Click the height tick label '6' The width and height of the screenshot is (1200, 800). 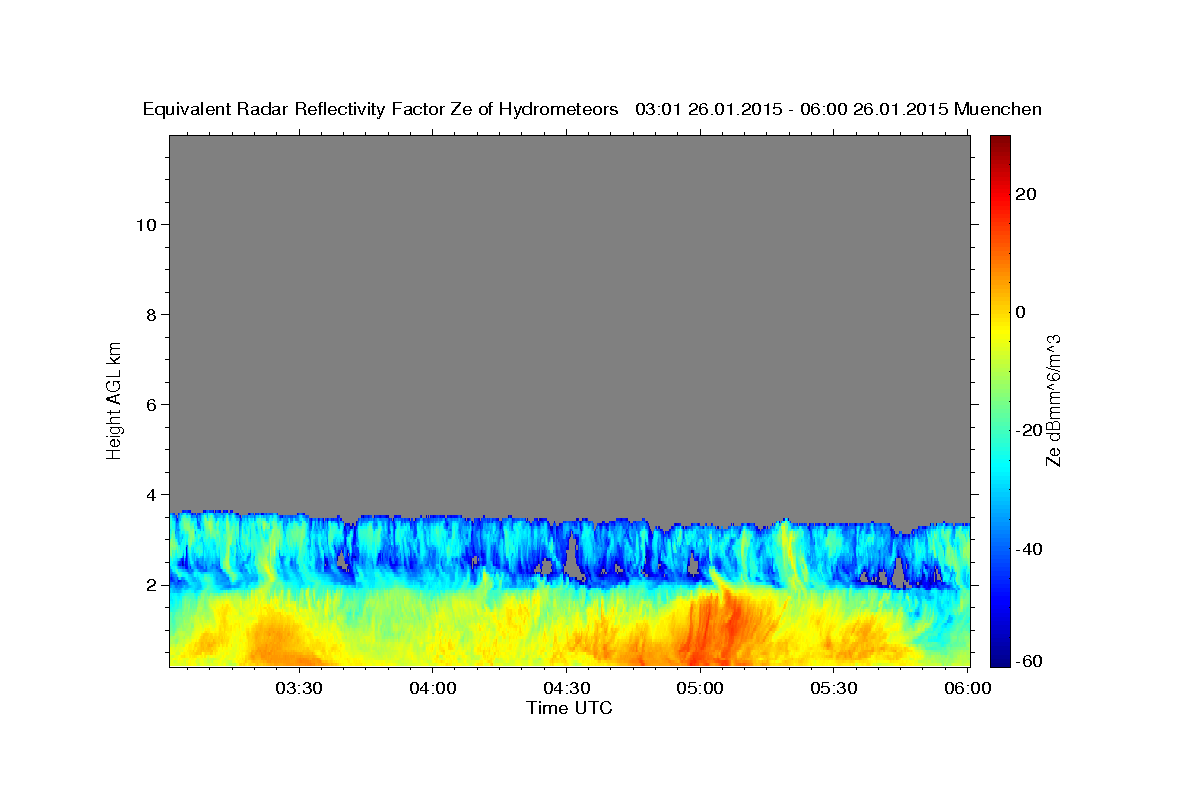click(150, 404)
